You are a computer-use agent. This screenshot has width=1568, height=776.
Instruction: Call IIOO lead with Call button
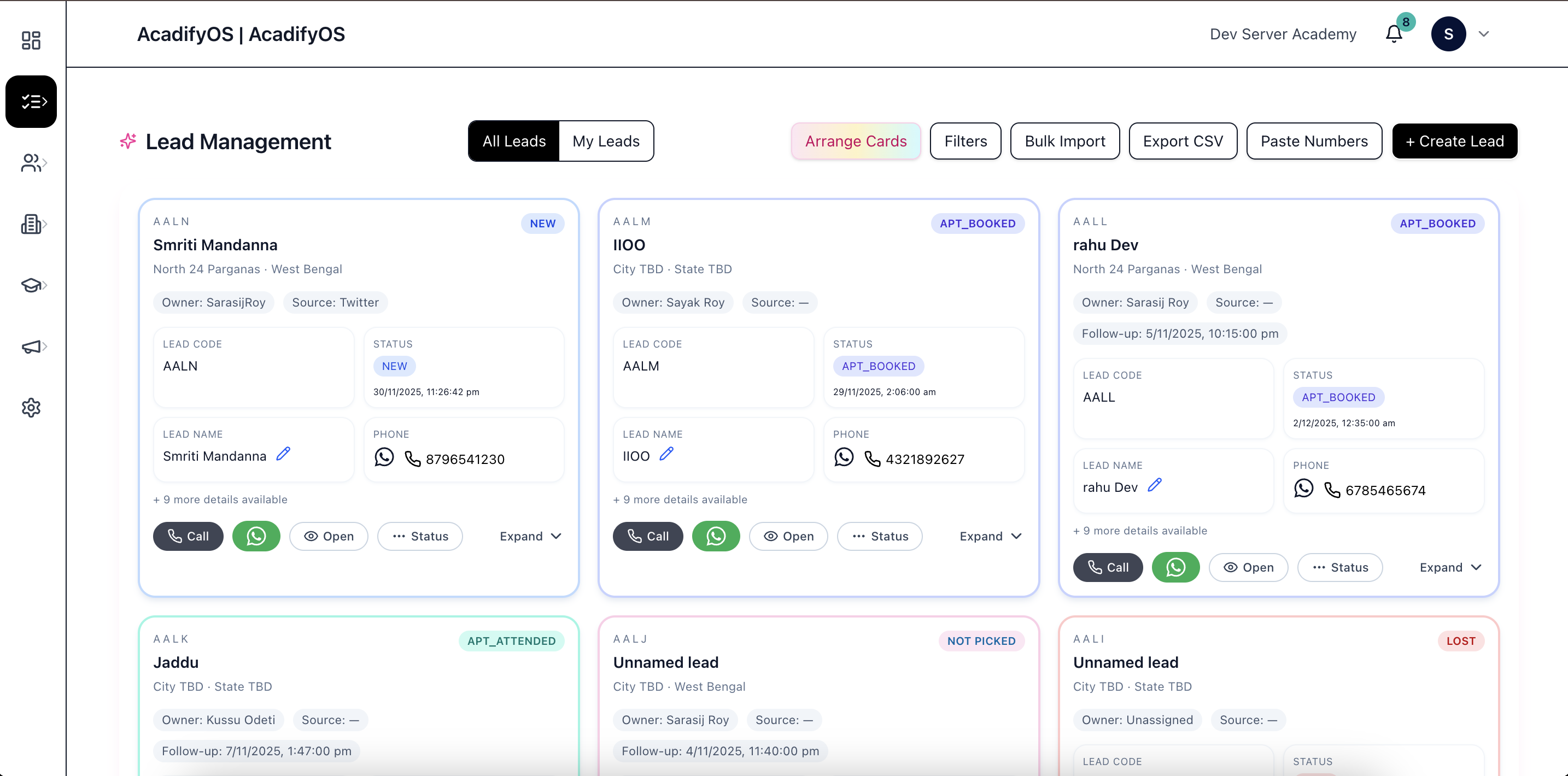pos(648,536)
